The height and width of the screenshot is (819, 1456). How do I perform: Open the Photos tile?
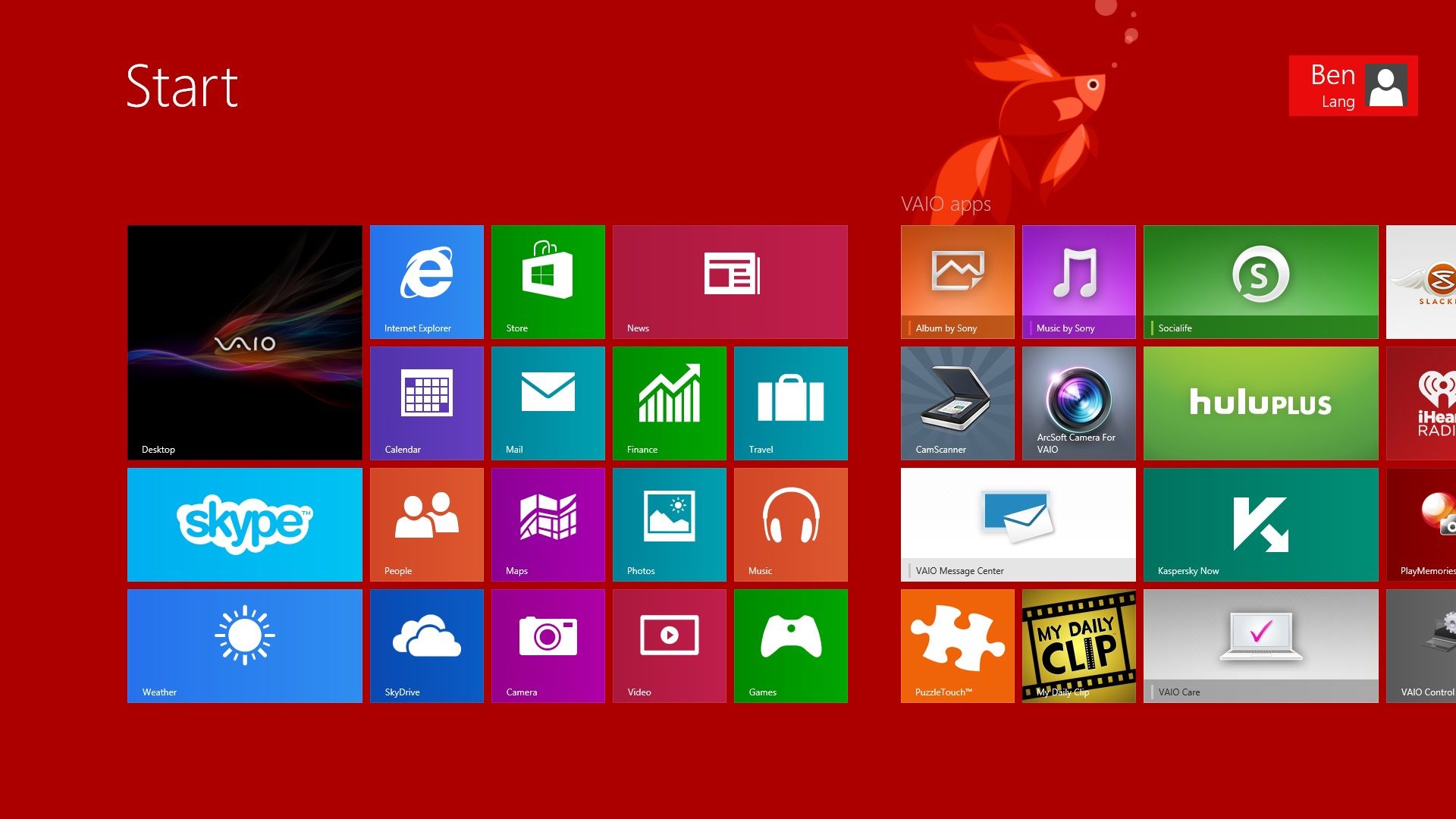point(670,525)
